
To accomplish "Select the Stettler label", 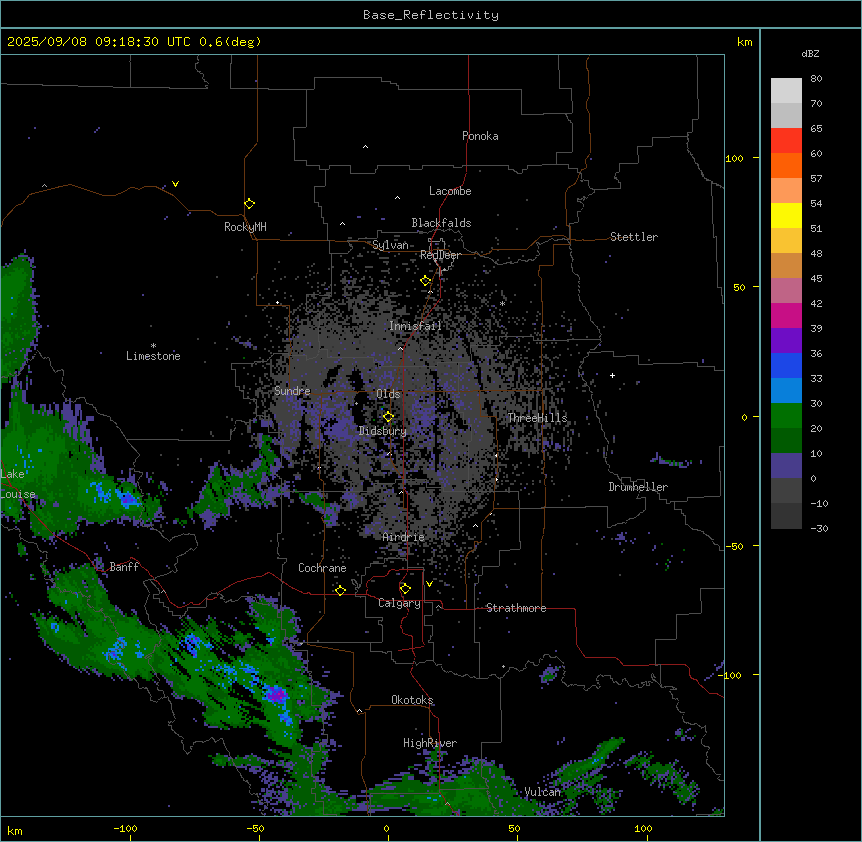I will click(634, 237).
